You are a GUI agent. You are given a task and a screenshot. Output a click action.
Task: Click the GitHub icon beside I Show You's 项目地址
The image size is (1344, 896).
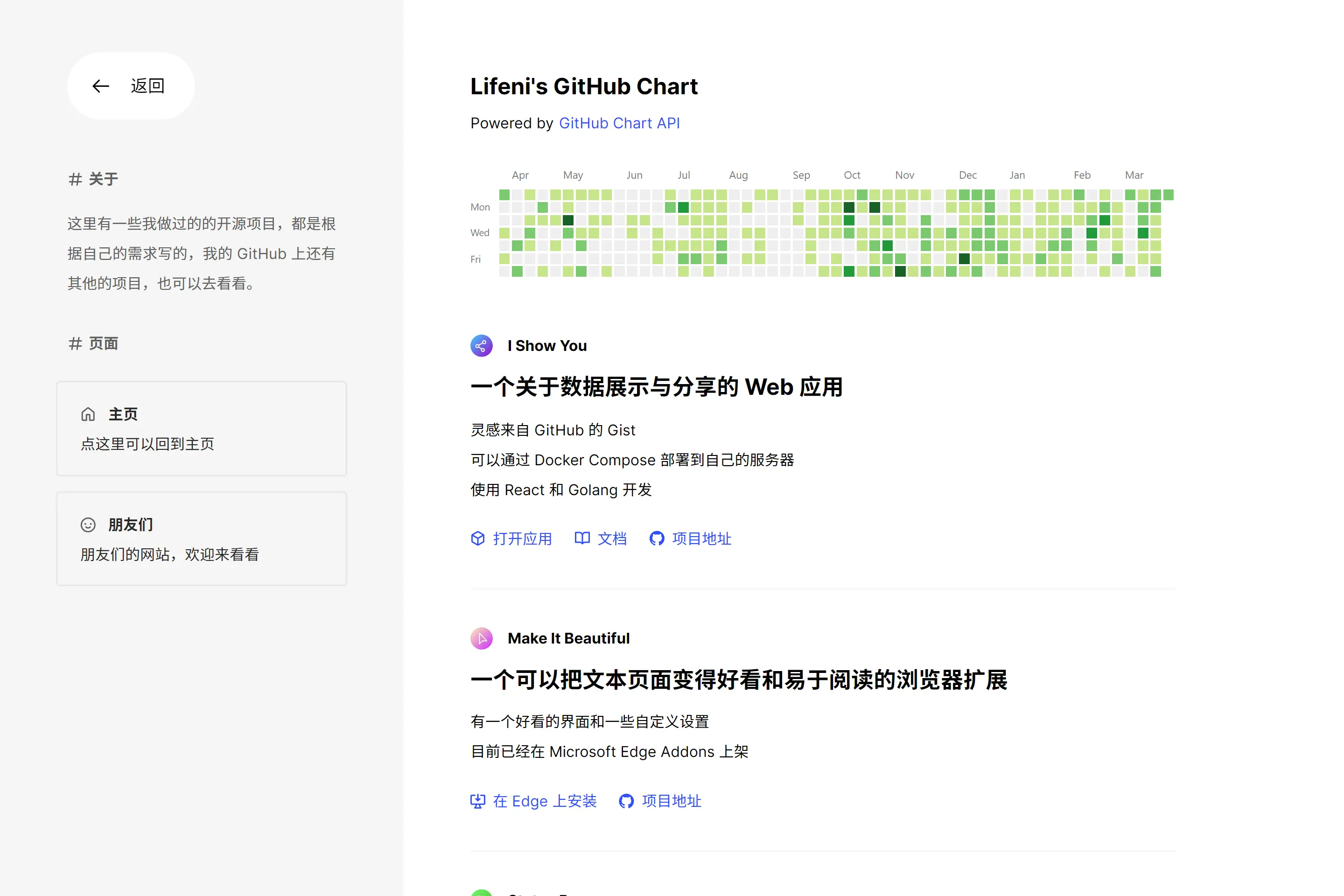656,538
